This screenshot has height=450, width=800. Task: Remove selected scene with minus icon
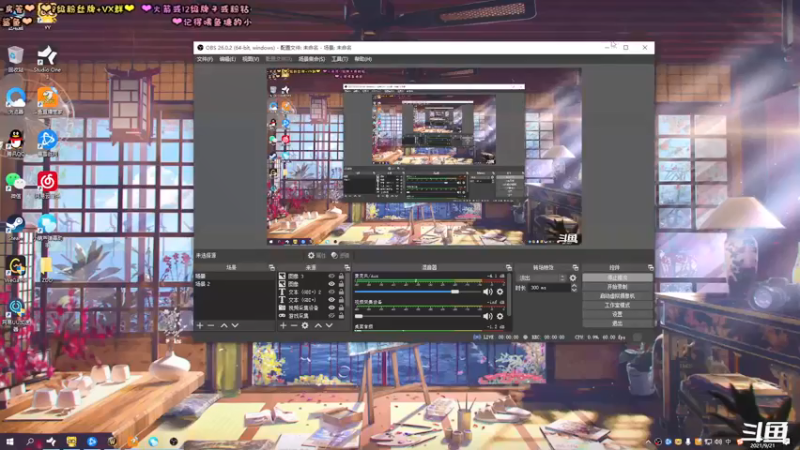point(211,326)
